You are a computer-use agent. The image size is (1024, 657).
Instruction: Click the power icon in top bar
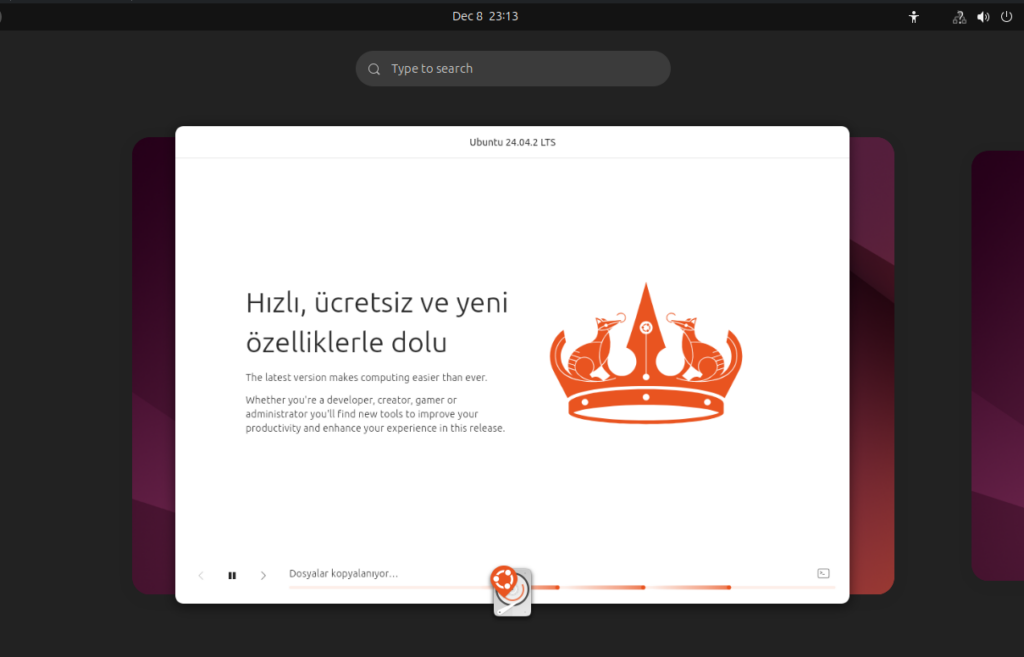click(x=1006, y=16)
